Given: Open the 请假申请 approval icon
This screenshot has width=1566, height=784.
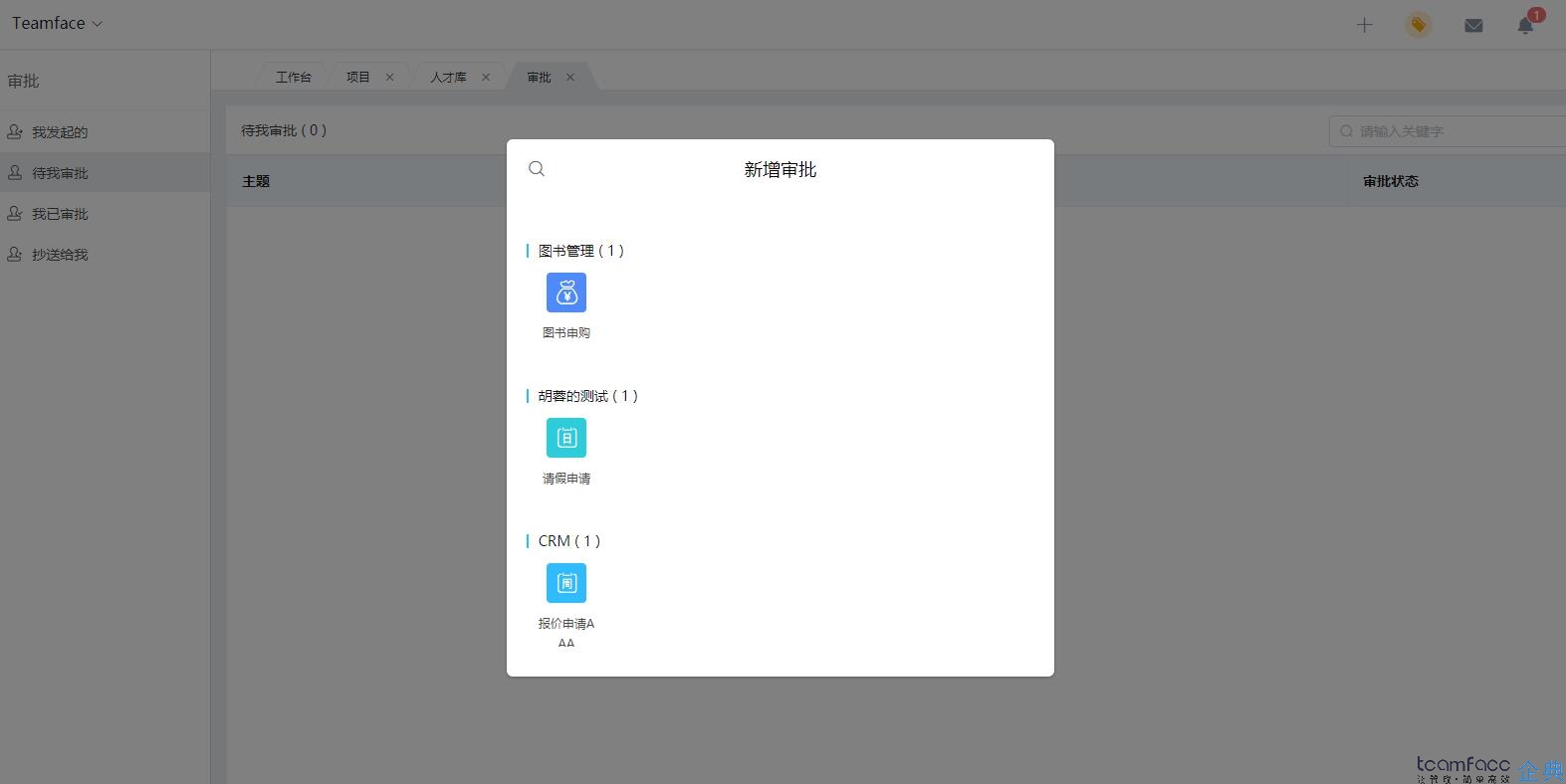Looking at the screenshot, I should 566,438.
